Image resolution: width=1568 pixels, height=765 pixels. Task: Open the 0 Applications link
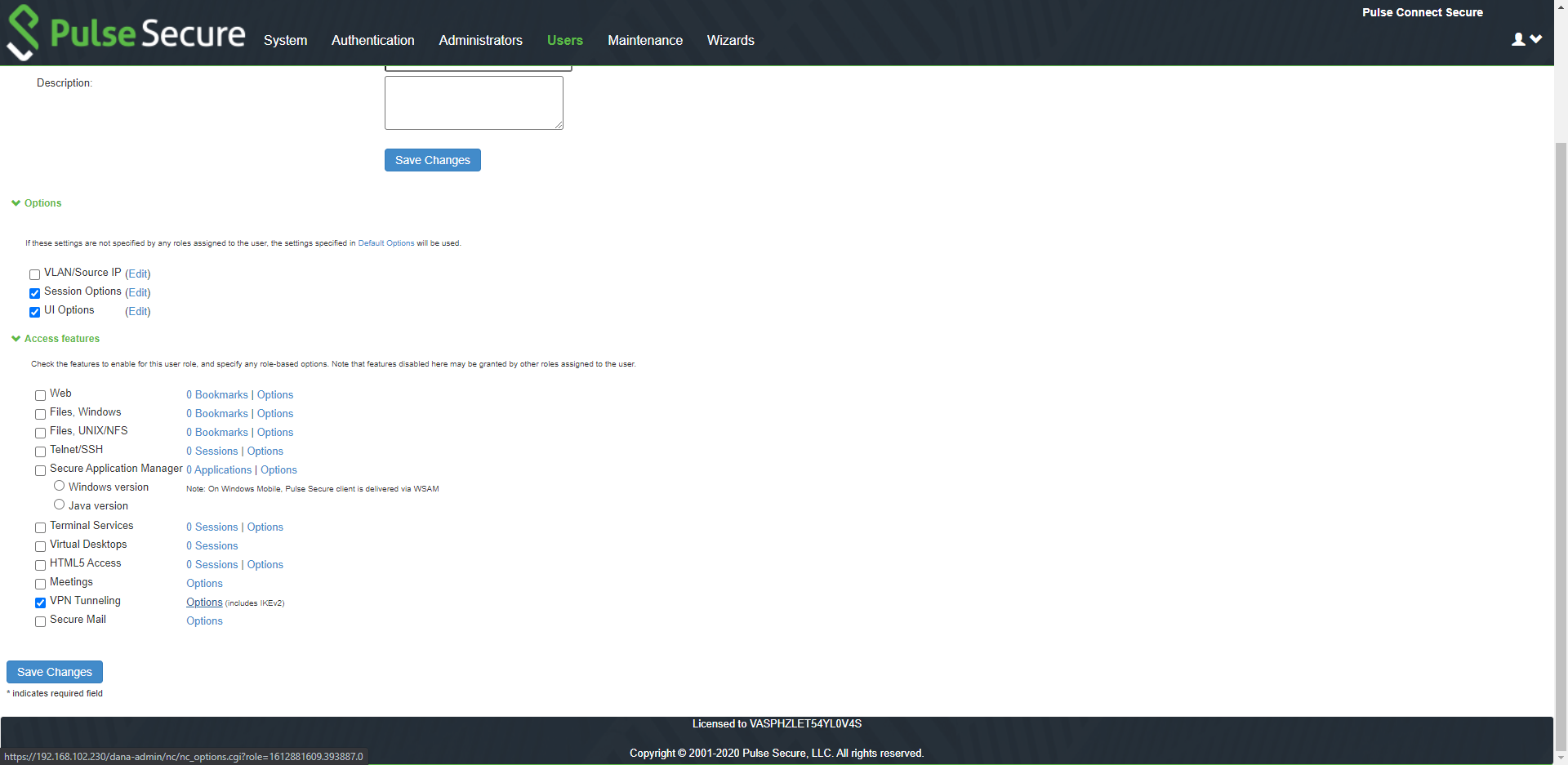coord(219,470)
